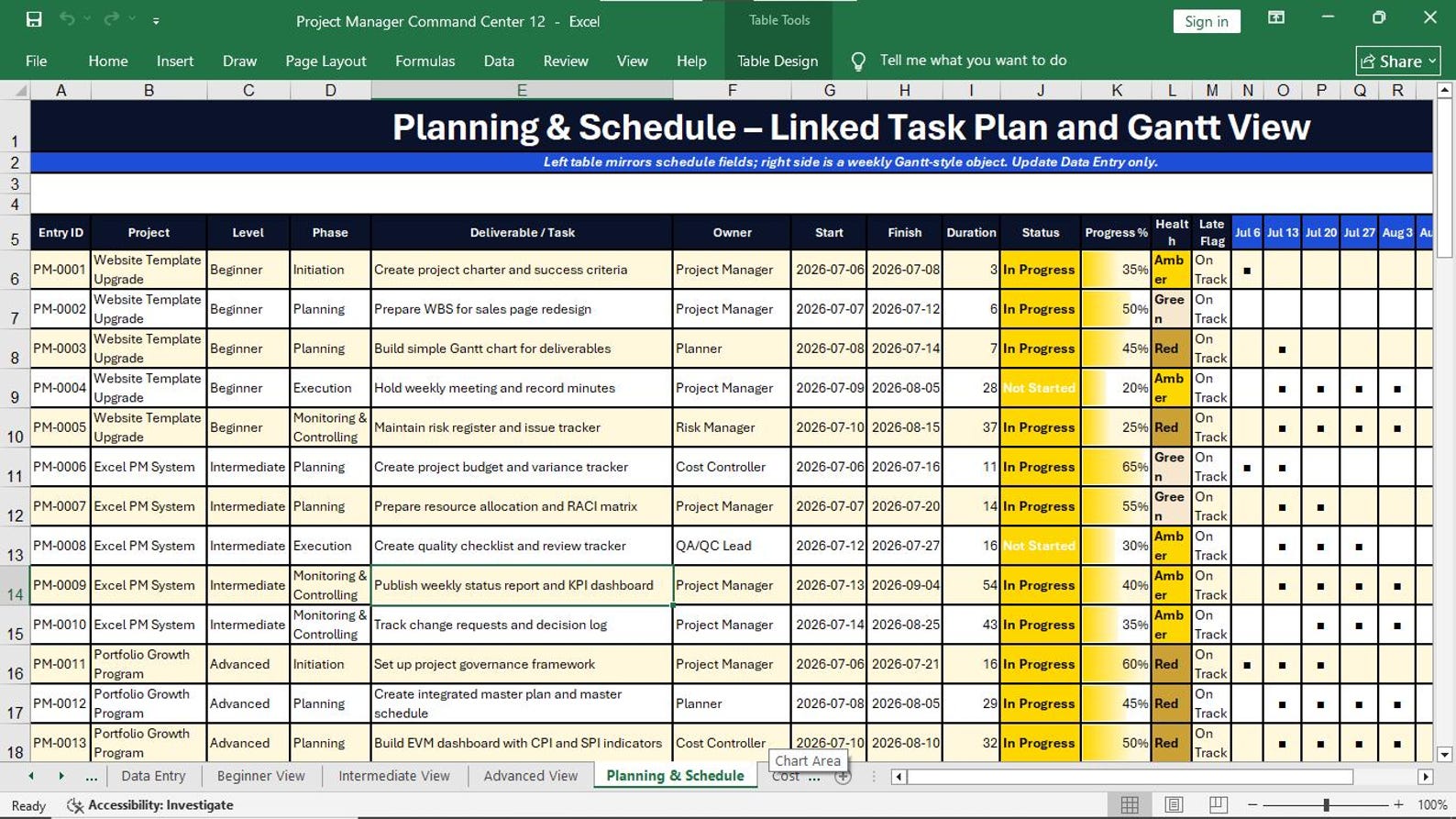Open Customize Quick Access Toolbar dropdown
This screenshot has height=819, width=1456.
tap(156, 20)
